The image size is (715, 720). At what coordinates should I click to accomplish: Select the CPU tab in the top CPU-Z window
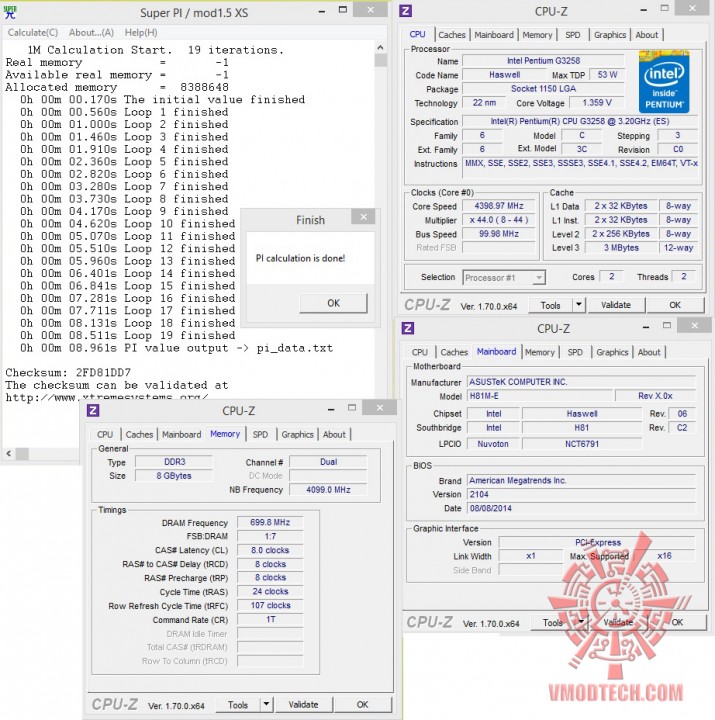[x=417, y=34]
